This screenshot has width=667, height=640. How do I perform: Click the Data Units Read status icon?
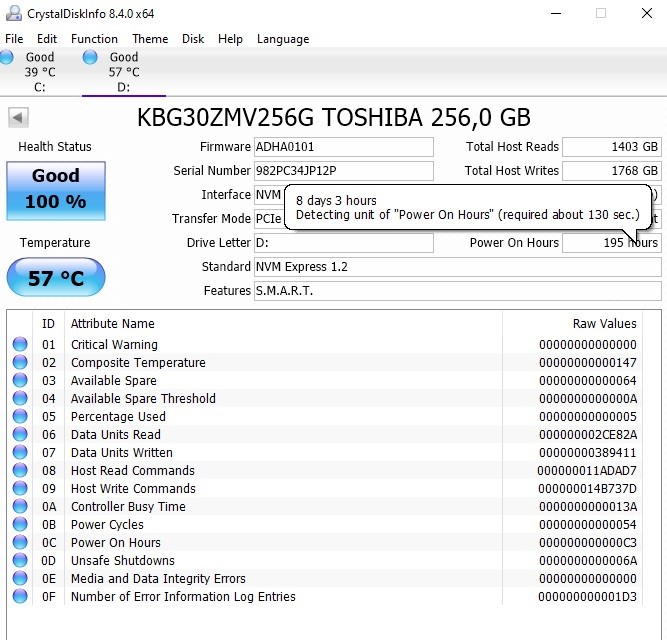pyautogui.click(x=20, y=434)
